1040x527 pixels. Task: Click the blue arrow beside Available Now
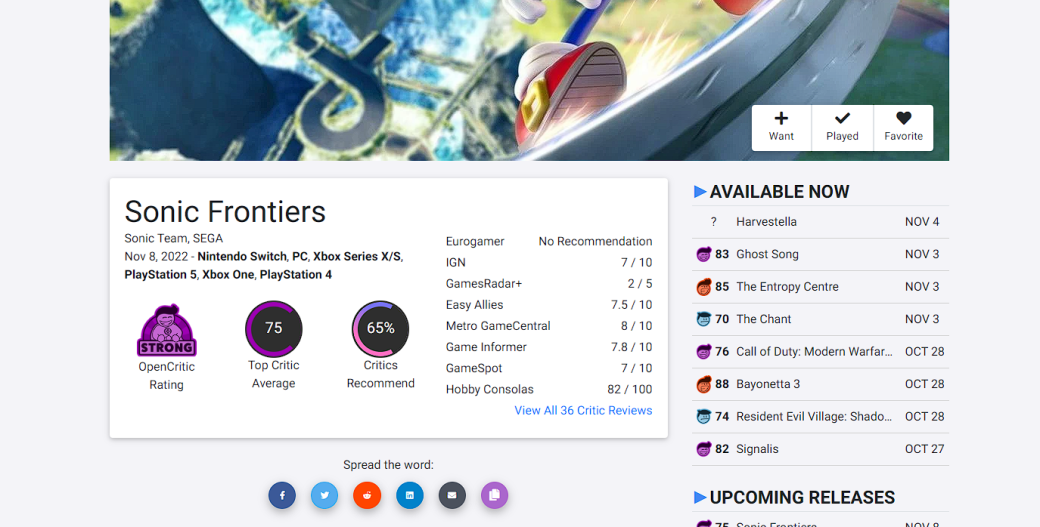pos(700,192)
